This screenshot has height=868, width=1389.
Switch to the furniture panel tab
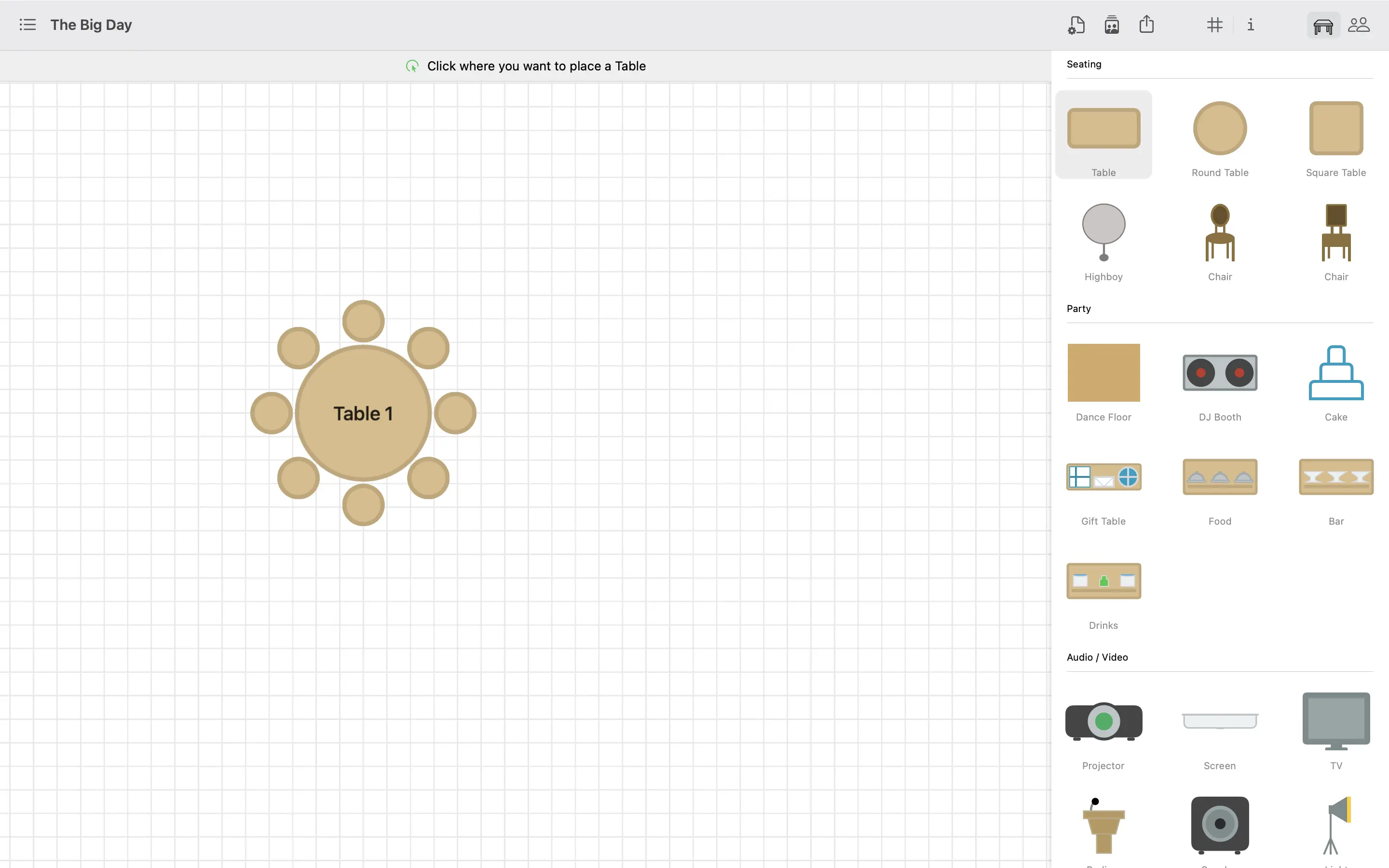click(x=1323, y=25)
